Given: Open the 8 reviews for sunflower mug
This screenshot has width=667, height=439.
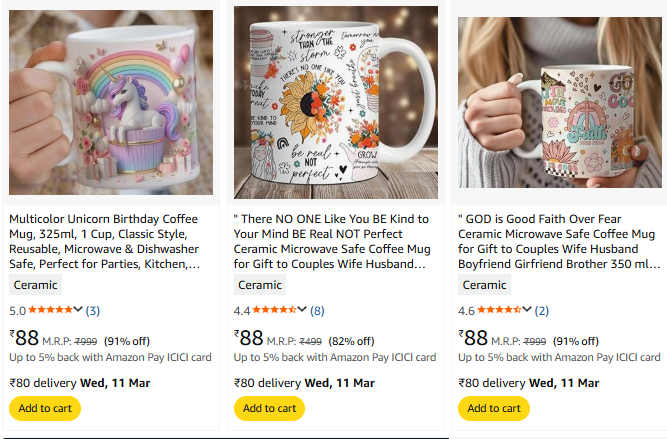Looking at the screenshot, I should (317, 311).
